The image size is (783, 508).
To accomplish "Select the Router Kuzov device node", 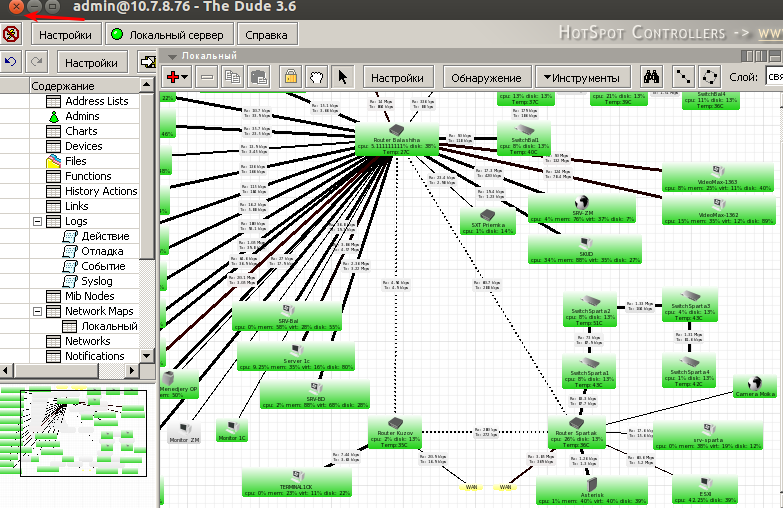I will pyautogui.click(x=395, y=433).
